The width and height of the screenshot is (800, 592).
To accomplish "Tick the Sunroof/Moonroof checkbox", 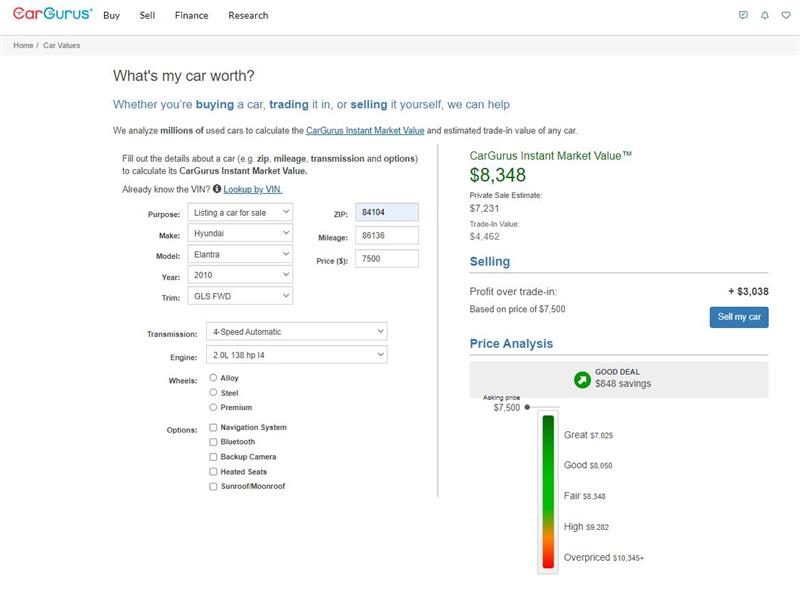I will pyautogui.click(x=213, y=486).
